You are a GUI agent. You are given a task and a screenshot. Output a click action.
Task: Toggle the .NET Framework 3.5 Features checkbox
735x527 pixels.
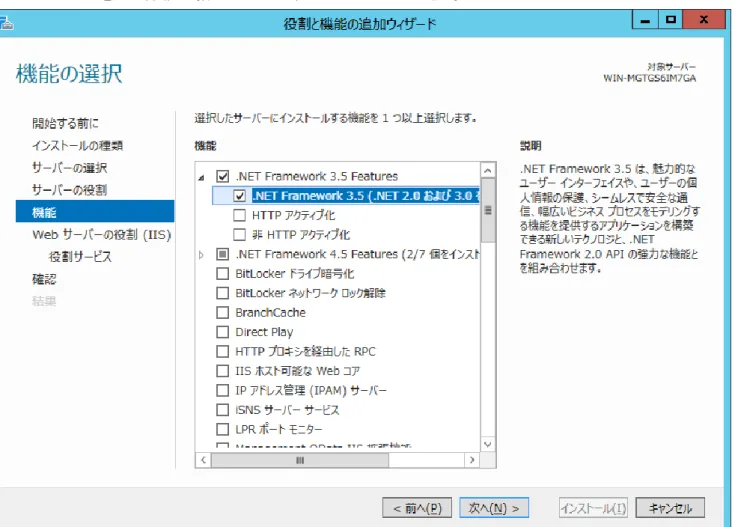[223, 176]
